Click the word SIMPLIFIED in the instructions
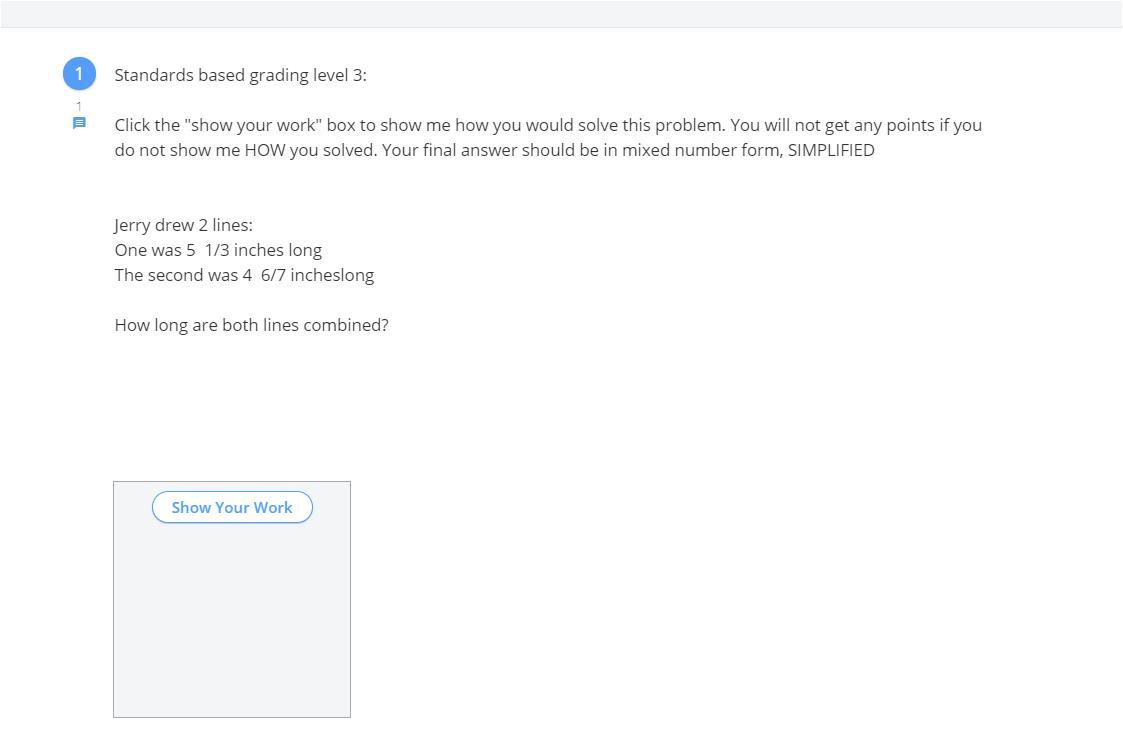The width and height of the screenshot is (1123, 735). (831, 150)
